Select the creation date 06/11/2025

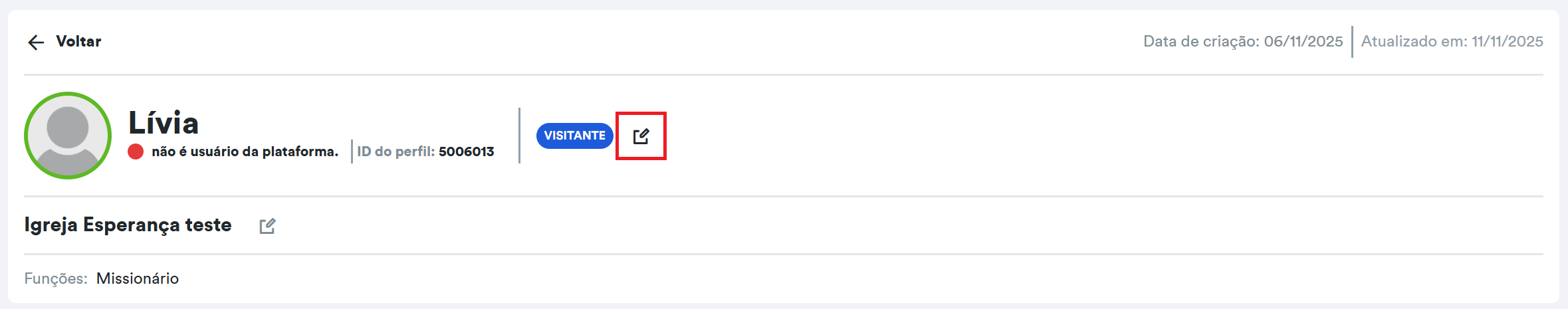[x=1303, y=41]
